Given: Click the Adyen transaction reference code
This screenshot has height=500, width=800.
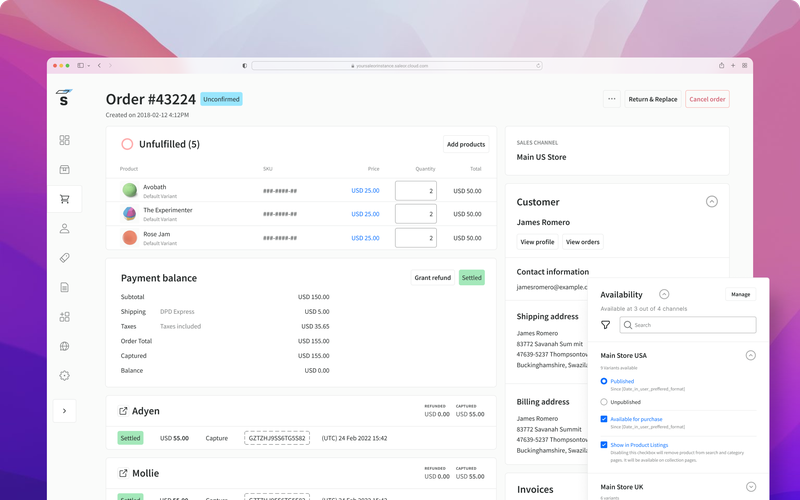Looking at the screenshot, I should pos(277,438).
